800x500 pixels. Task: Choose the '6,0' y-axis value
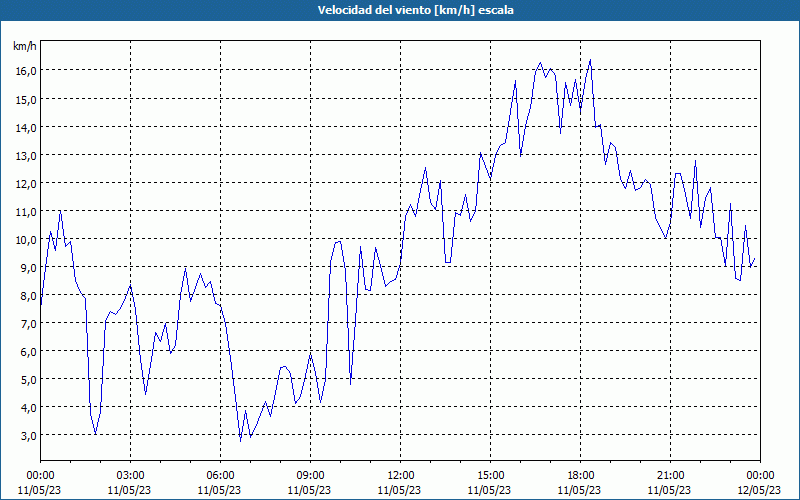[x=28, y=352]
